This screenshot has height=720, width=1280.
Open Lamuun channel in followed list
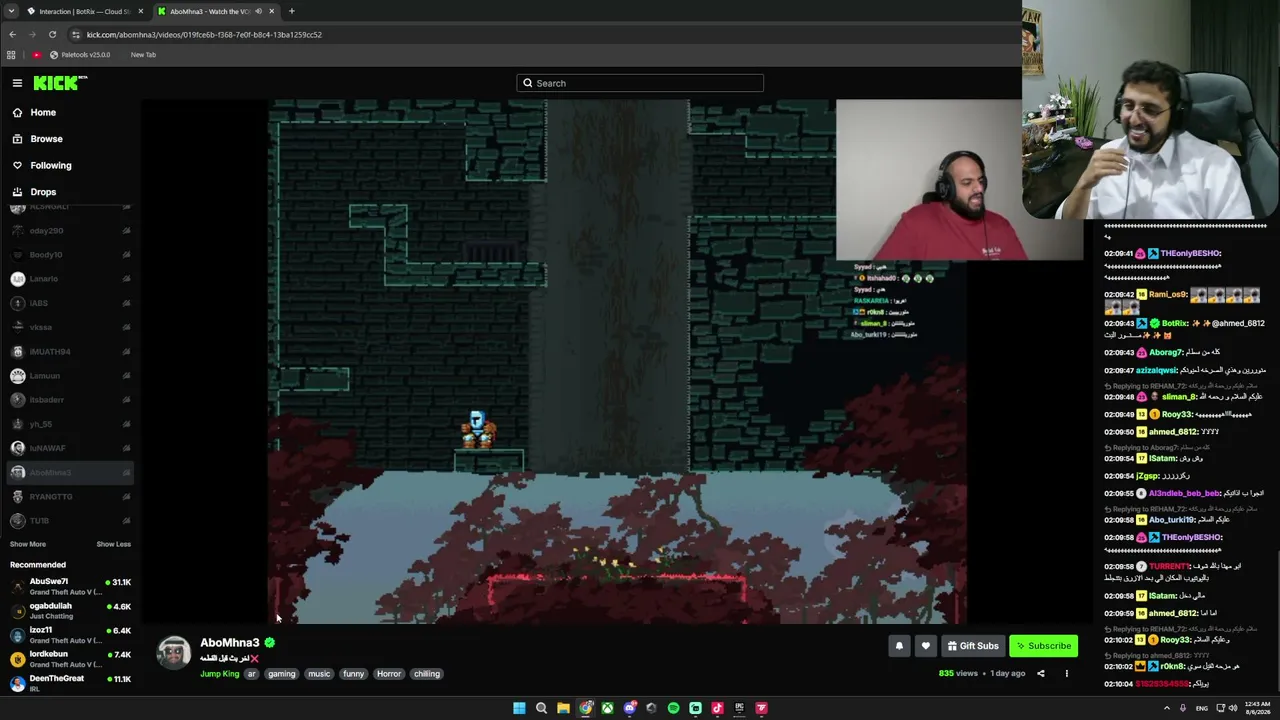pos(70,376)
